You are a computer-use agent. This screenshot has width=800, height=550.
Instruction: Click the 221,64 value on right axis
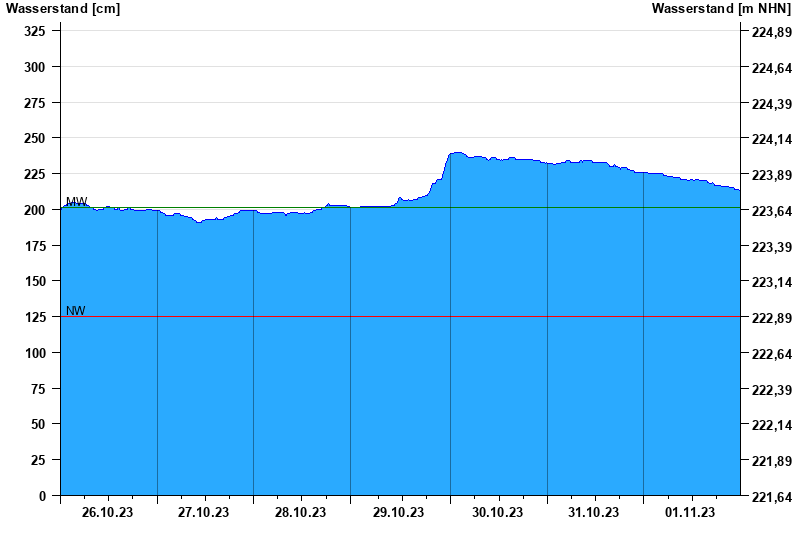point(772,497)
